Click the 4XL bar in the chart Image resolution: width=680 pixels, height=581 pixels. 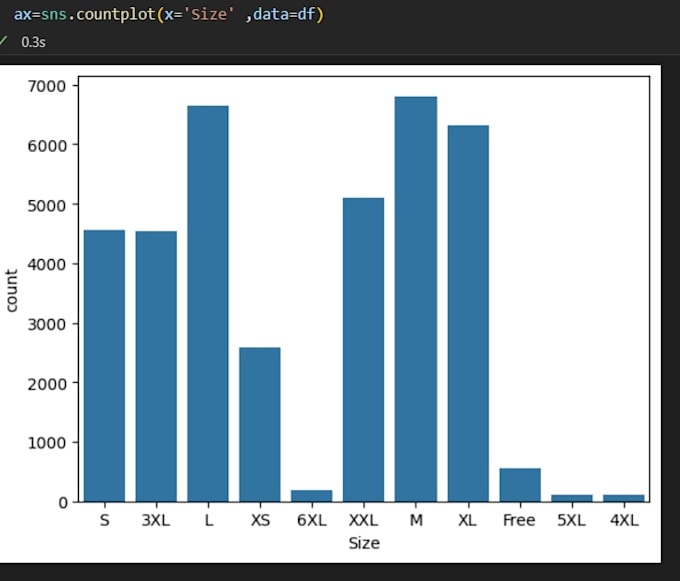tap(624, 498)
